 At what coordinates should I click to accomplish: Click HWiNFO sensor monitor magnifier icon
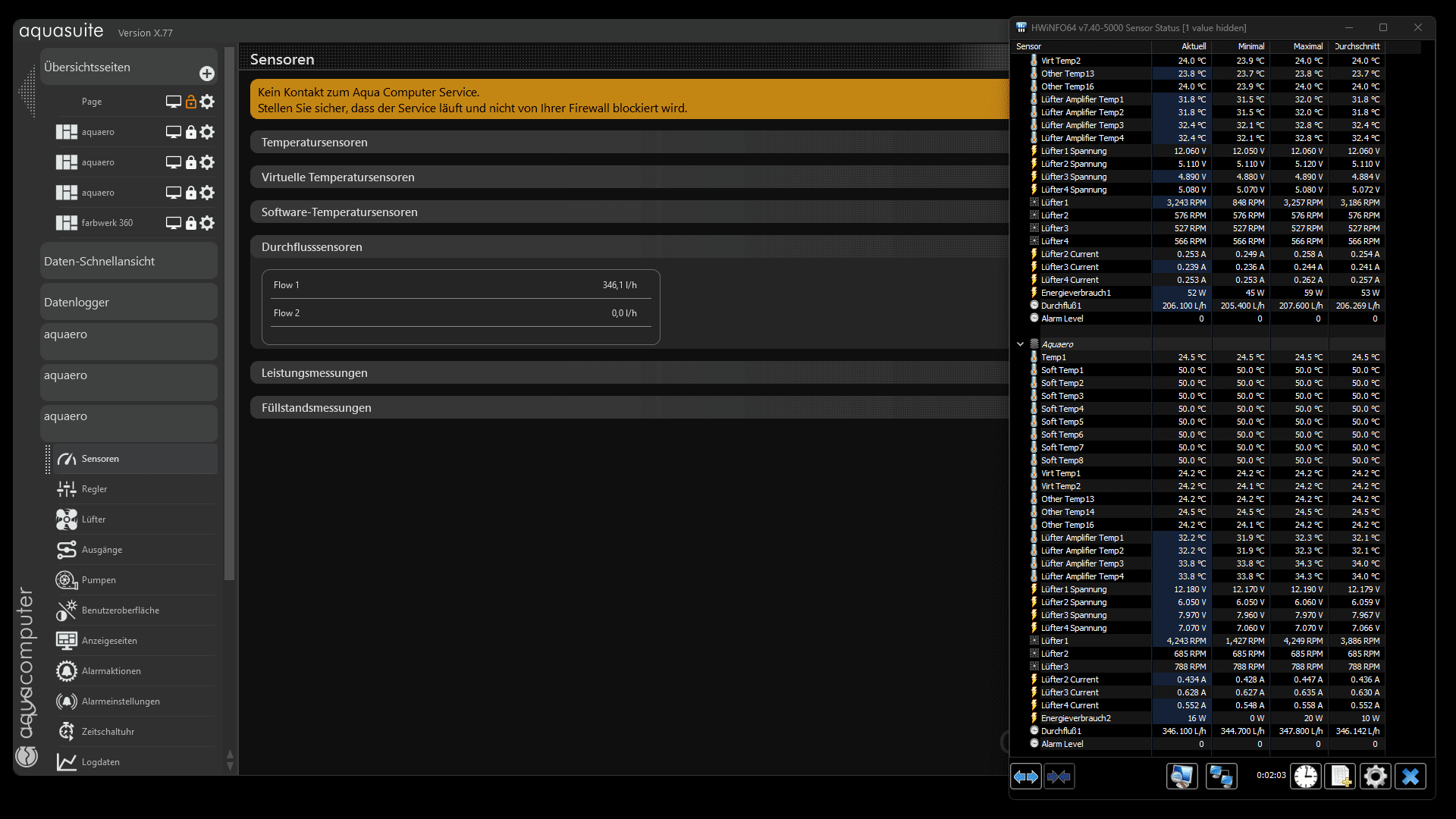(1181, 777)
